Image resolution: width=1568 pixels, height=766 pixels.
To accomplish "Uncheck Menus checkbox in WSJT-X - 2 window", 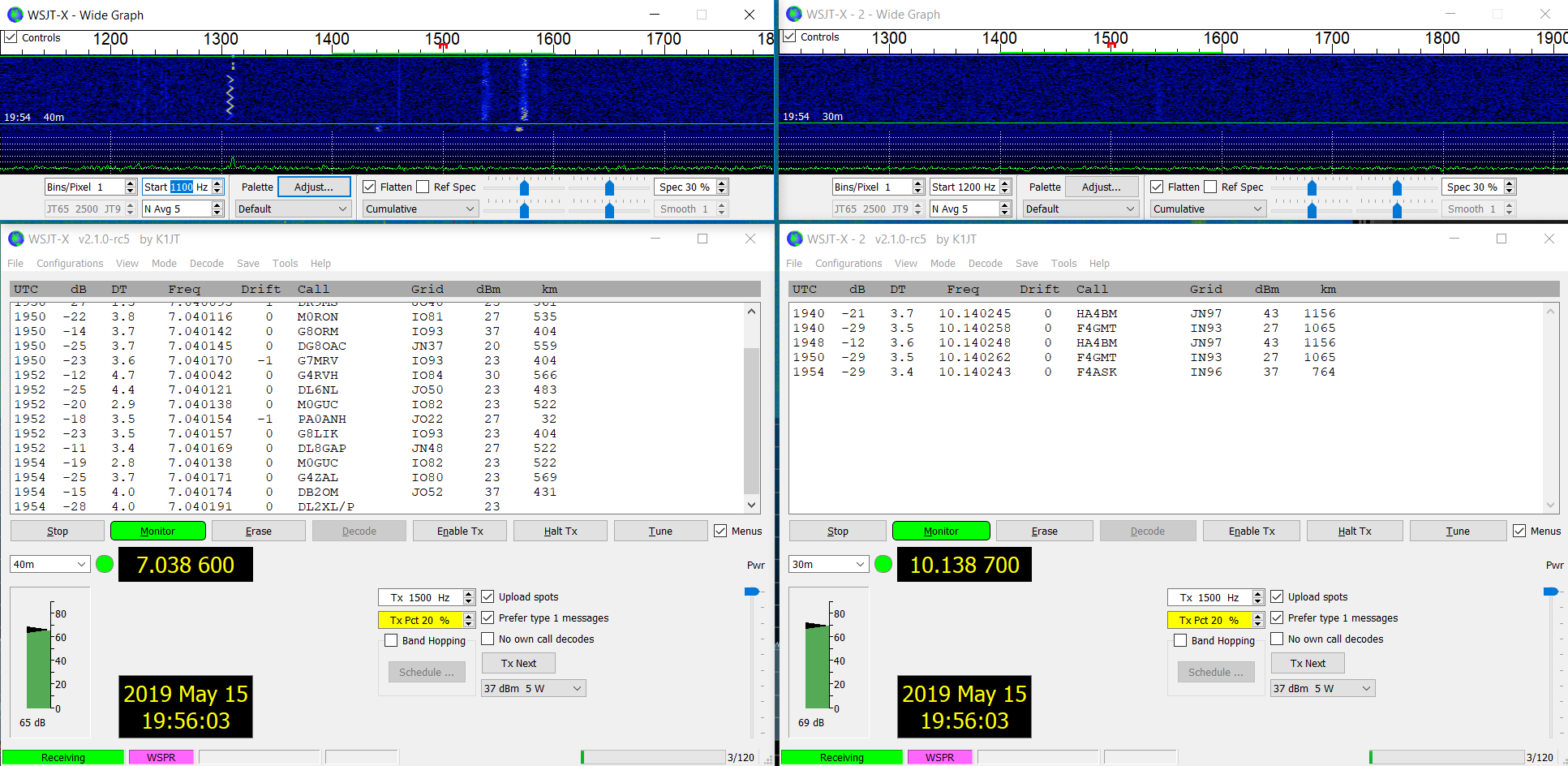I will [x=1519, y=531].
